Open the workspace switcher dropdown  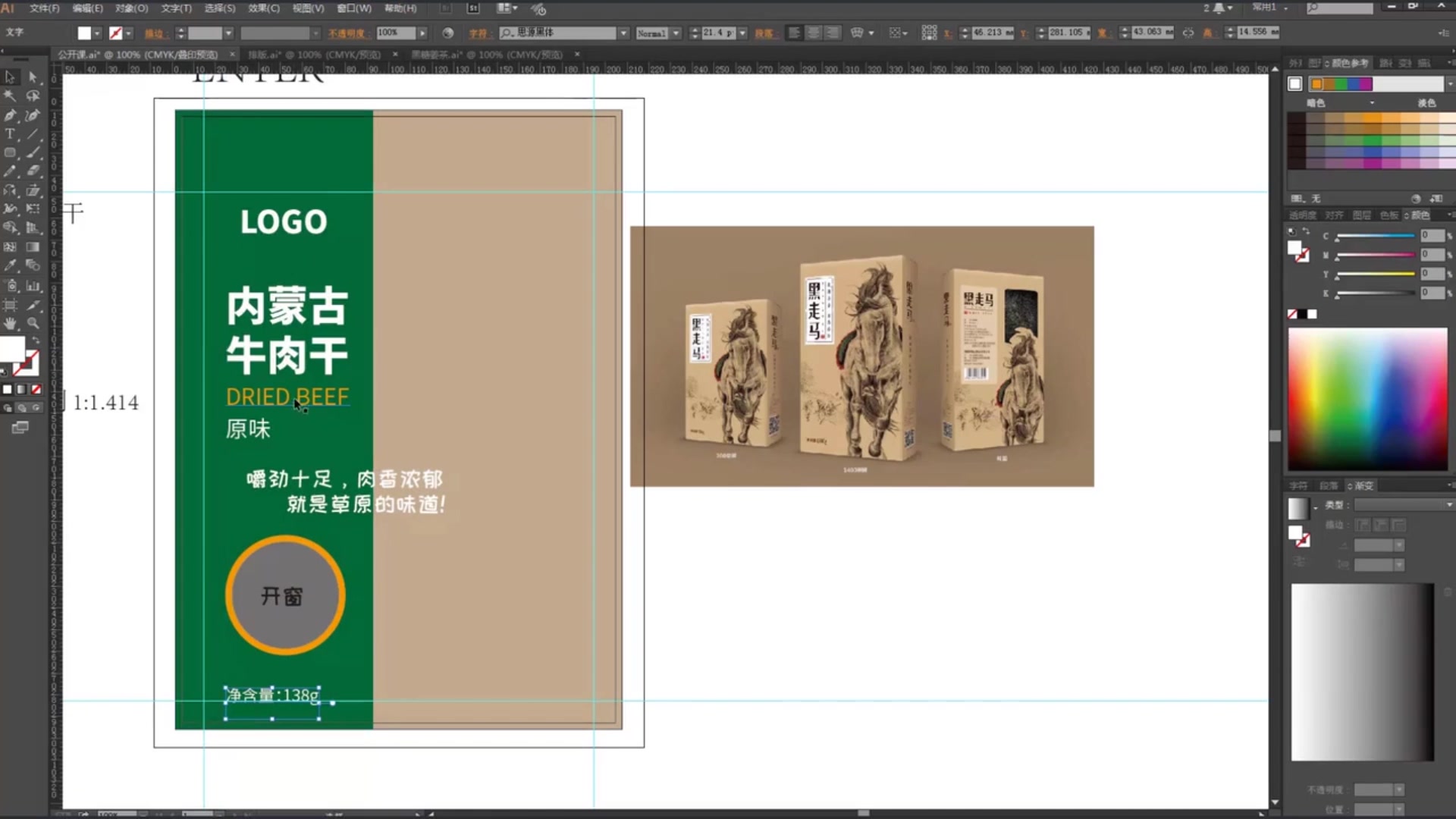coord(1268,8)
